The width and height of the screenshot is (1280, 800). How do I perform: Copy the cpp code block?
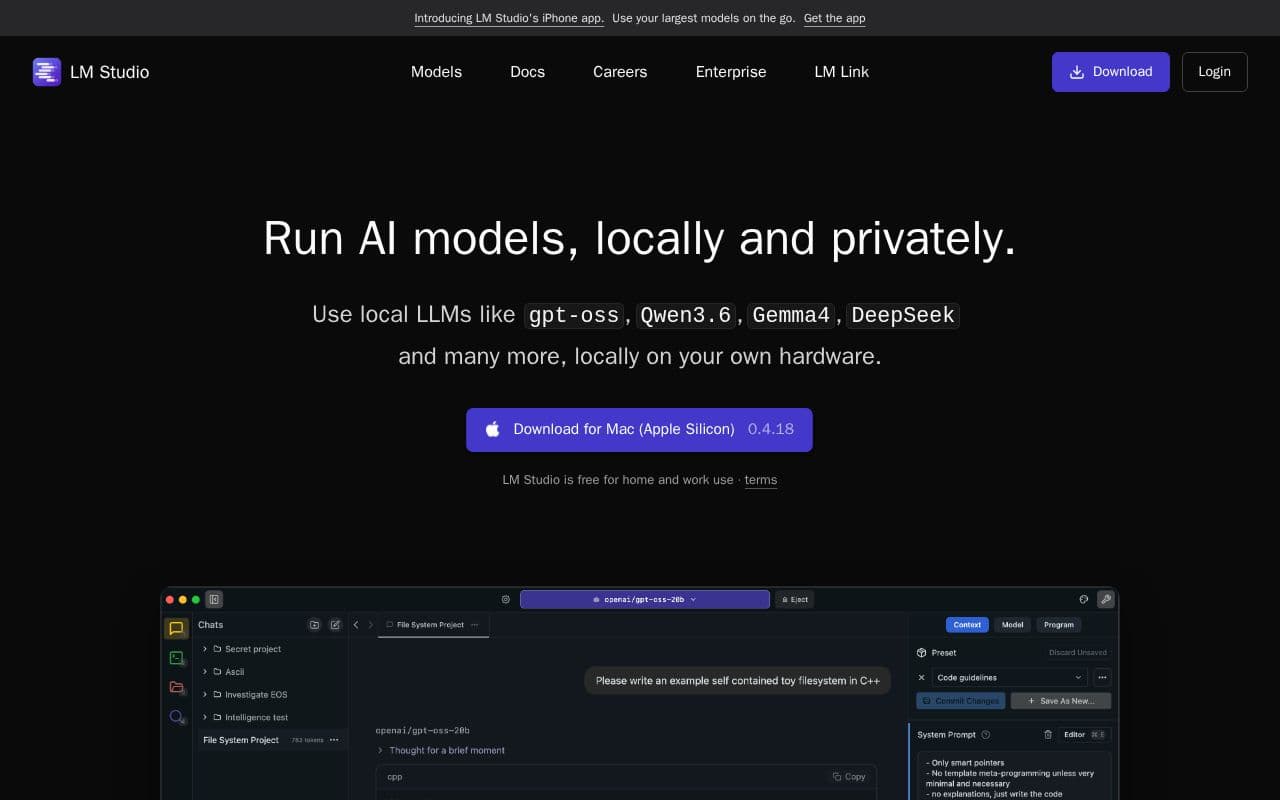pyautogui.click(x=849, y=776)
